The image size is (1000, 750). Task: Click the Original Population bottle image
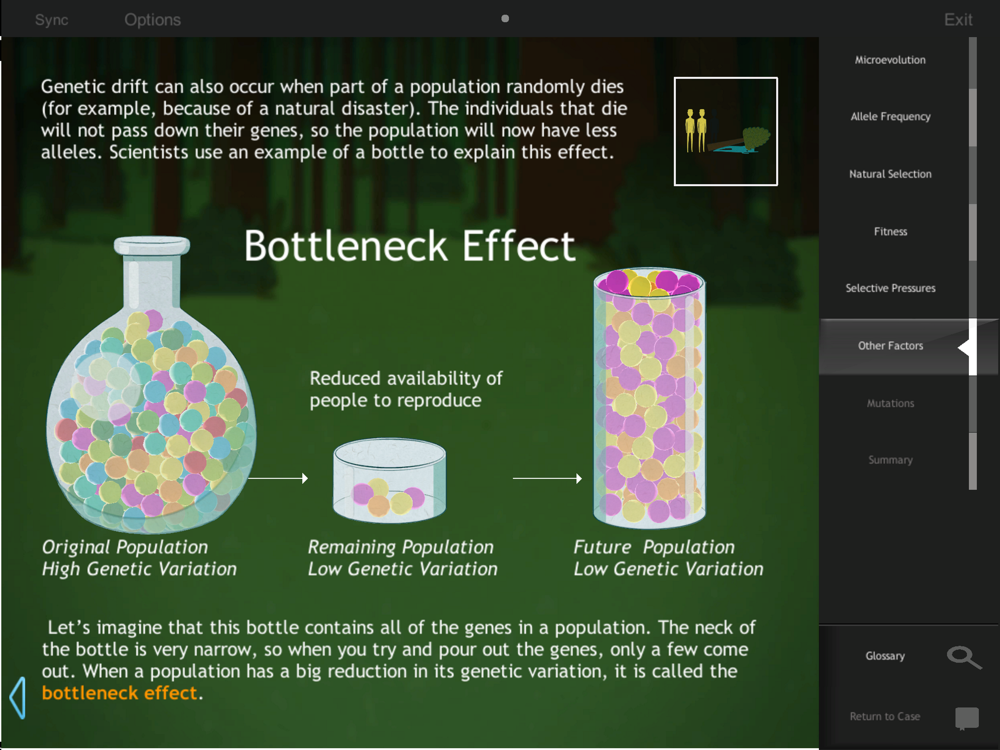click(x=151, y=385)
